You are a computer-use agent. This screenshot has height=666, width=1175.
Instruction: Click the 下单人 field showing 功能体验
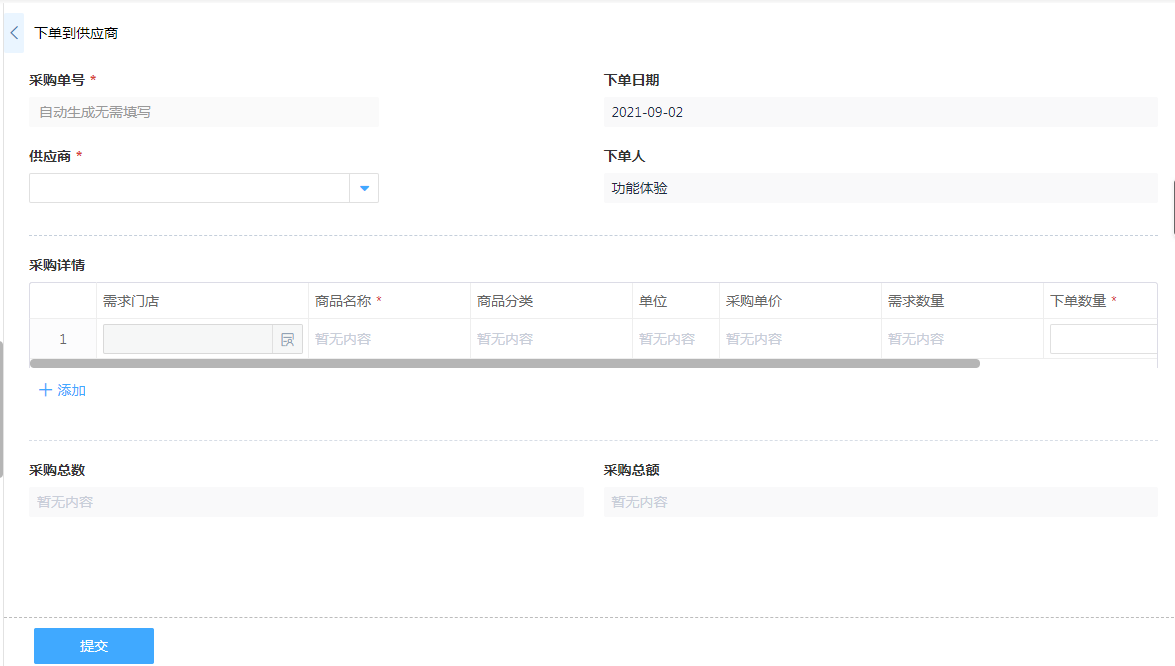tap(881, 188)
